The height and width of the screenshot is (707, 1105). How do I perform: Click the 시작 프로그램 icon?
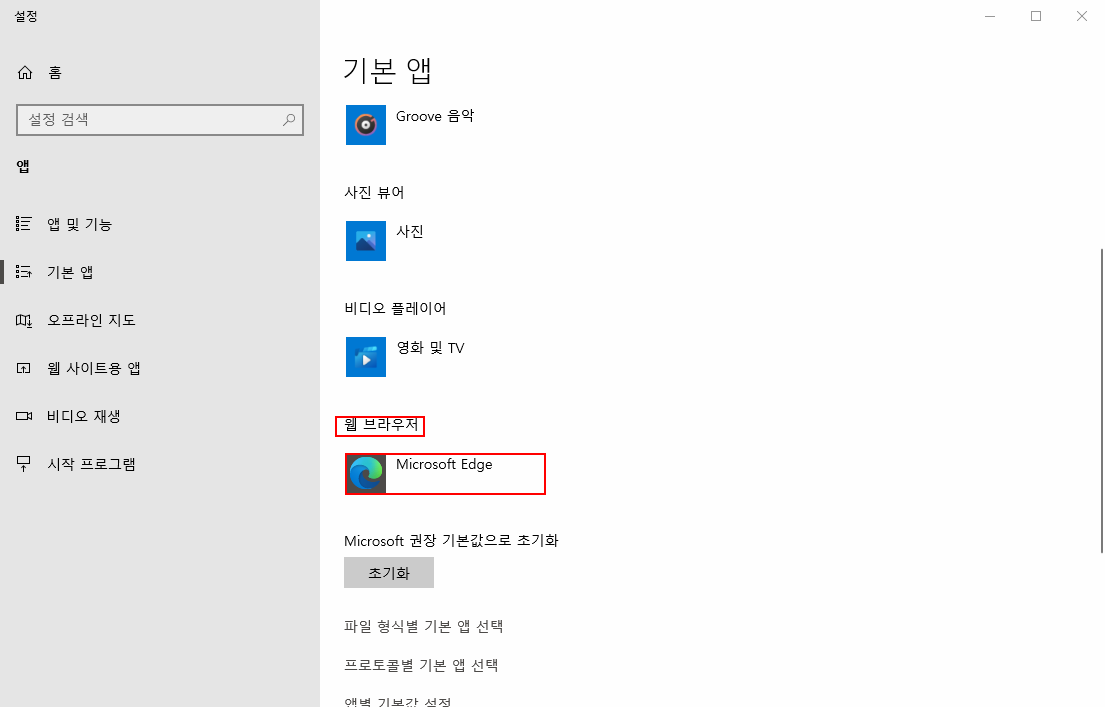pyautogui.click(x=23, y=464)
